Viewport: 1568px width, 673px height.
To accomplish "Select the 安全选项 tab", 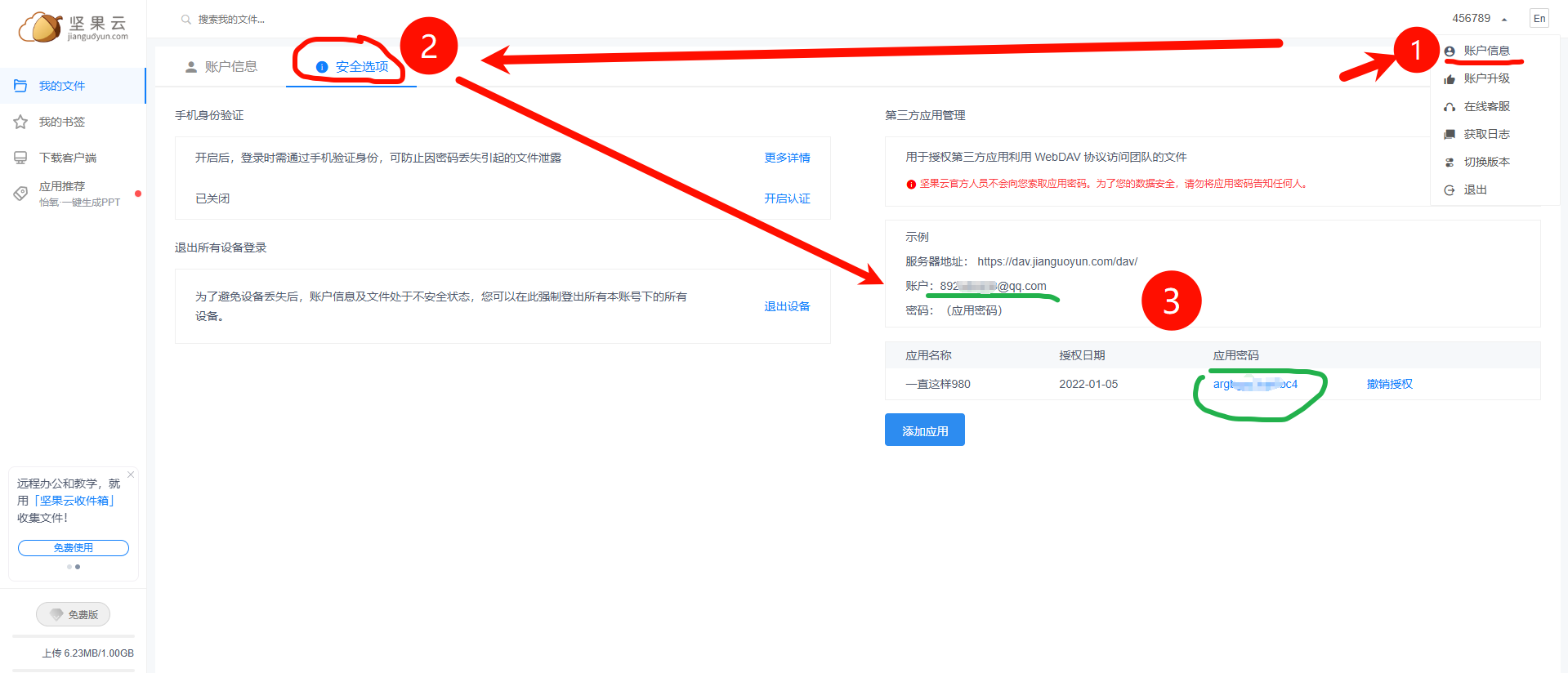I will pyautogui.click(x=352, y=67).
